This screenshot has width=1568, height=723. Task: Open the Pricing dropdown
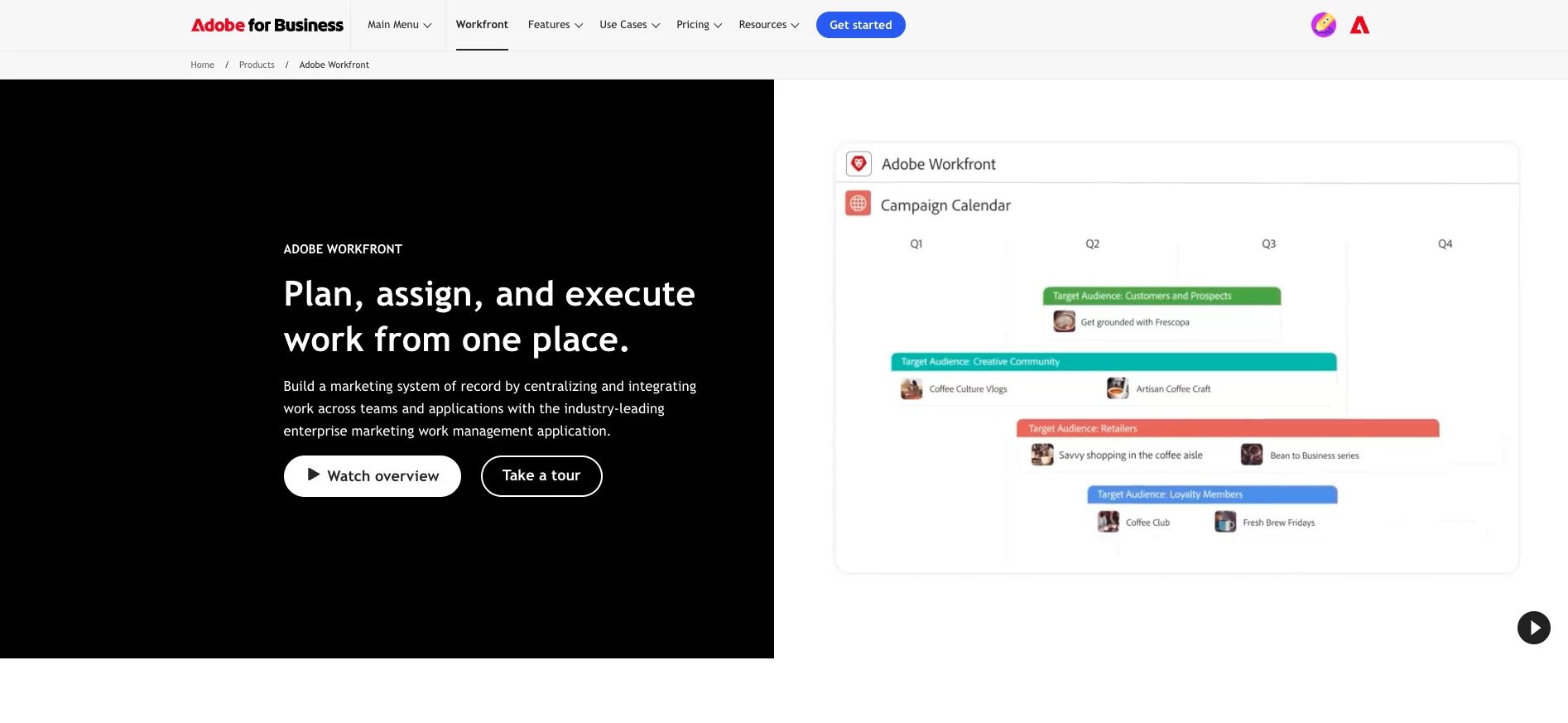coord(699,25)
